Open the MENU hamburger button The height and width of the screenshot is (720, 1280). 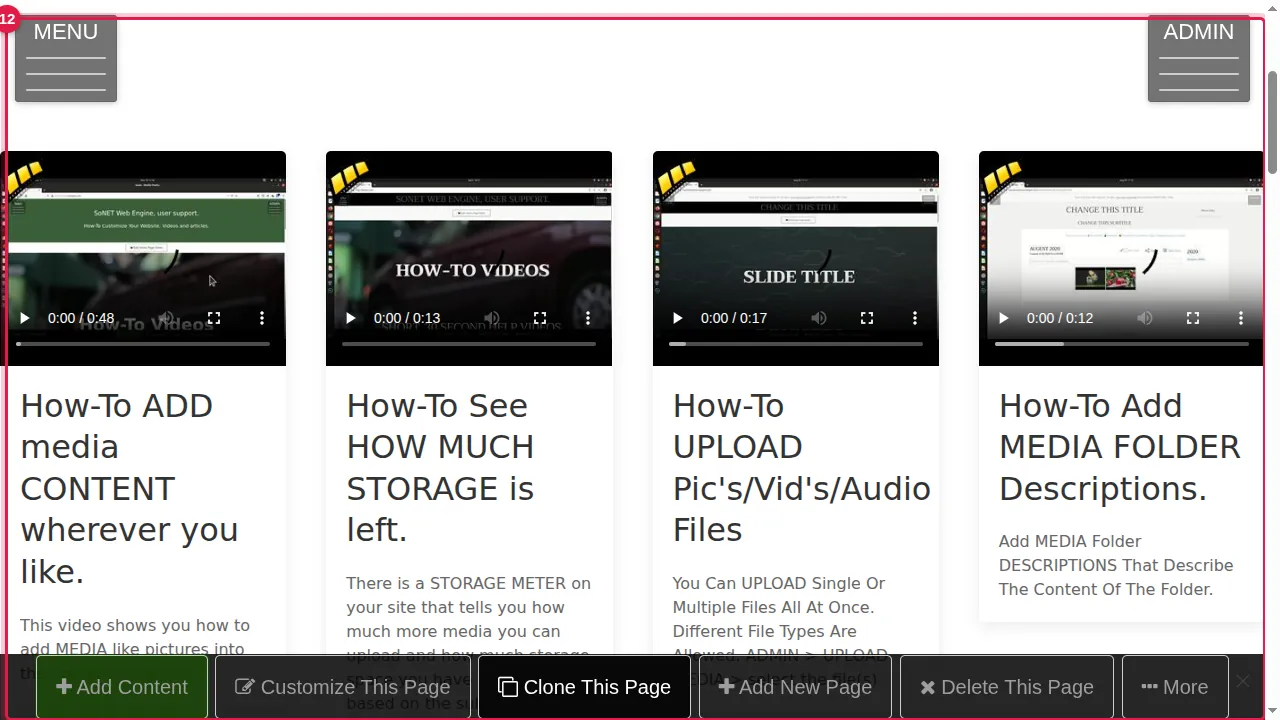pyautogui.click(x=66, y=58)
